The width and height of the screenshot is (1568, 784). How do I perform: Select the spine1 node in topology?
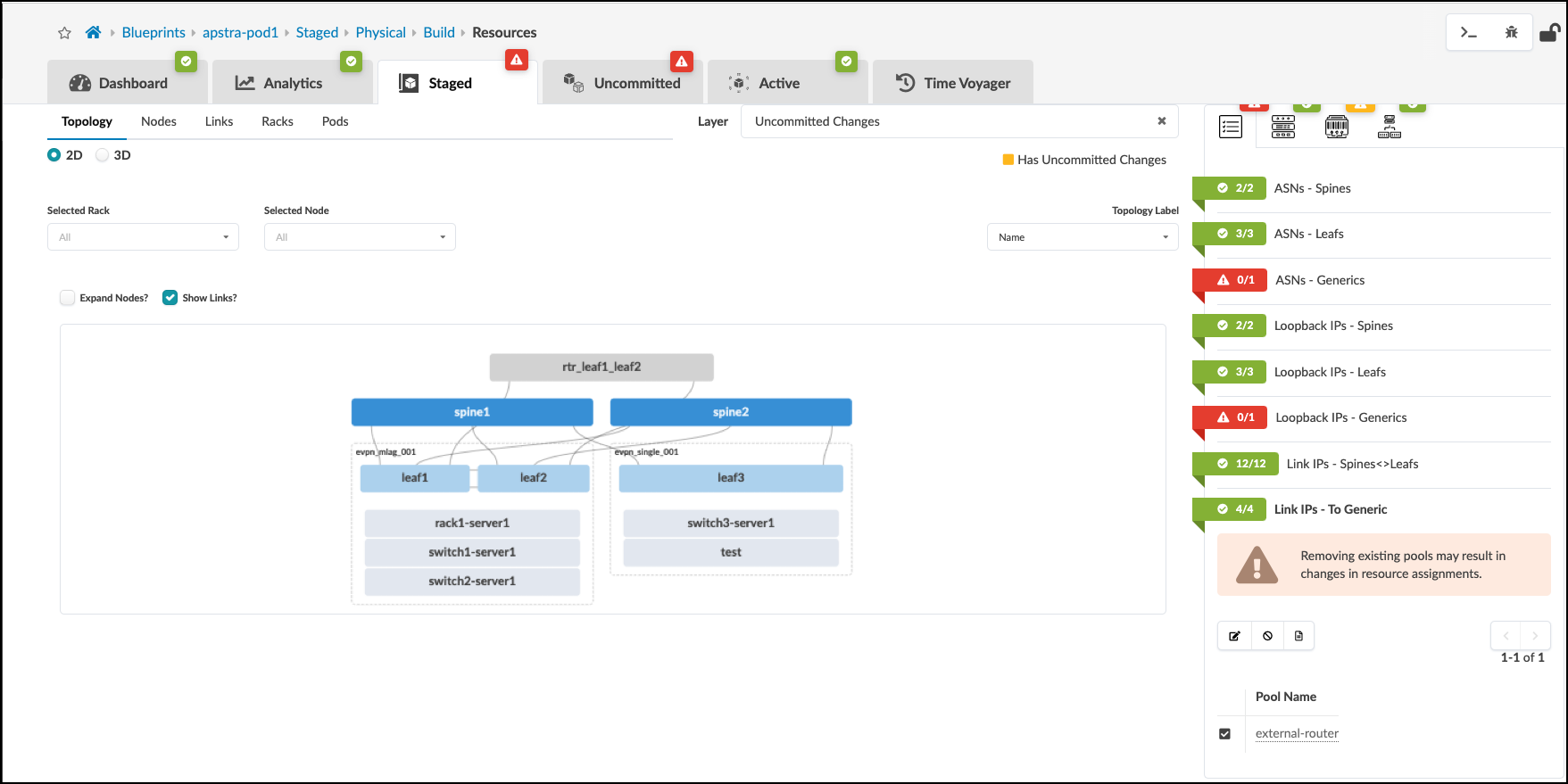(472, 412)
